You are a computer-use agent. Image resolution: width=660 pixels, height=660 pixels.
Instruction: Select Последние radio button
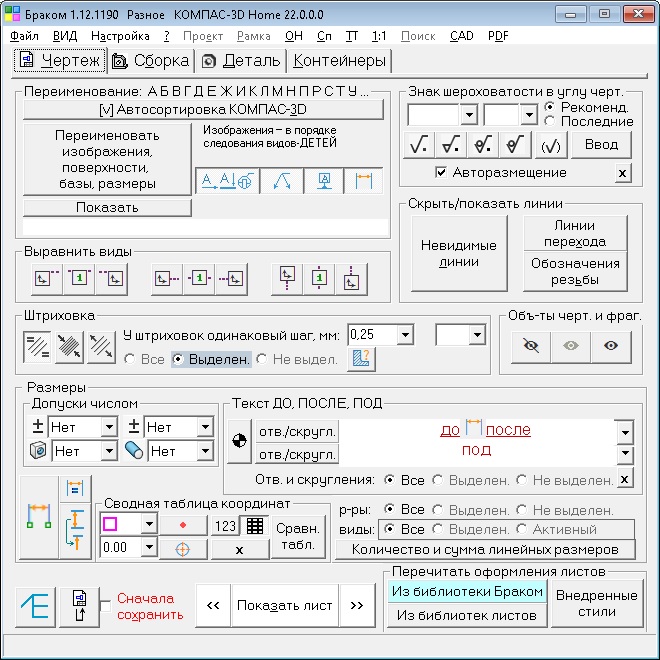(549, 121)
